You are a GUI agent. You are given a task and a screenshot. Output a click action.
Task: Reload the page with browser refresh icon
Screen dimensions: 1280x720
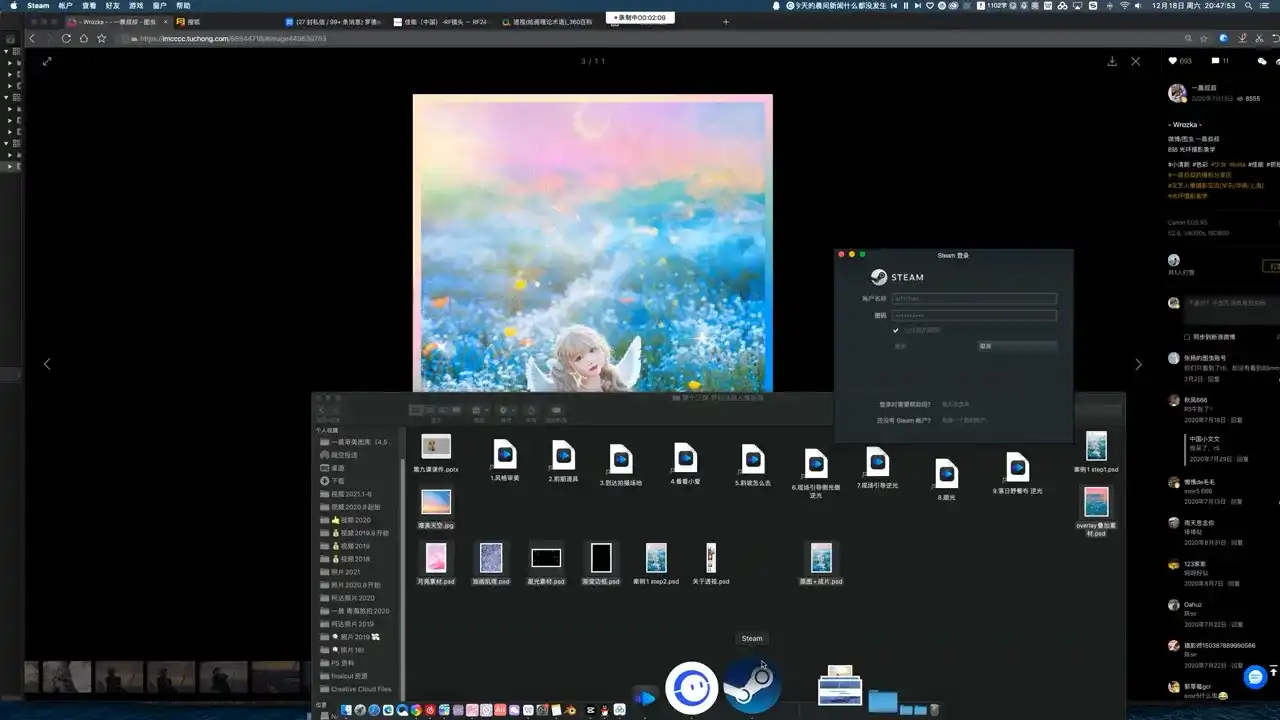(66, 38)
